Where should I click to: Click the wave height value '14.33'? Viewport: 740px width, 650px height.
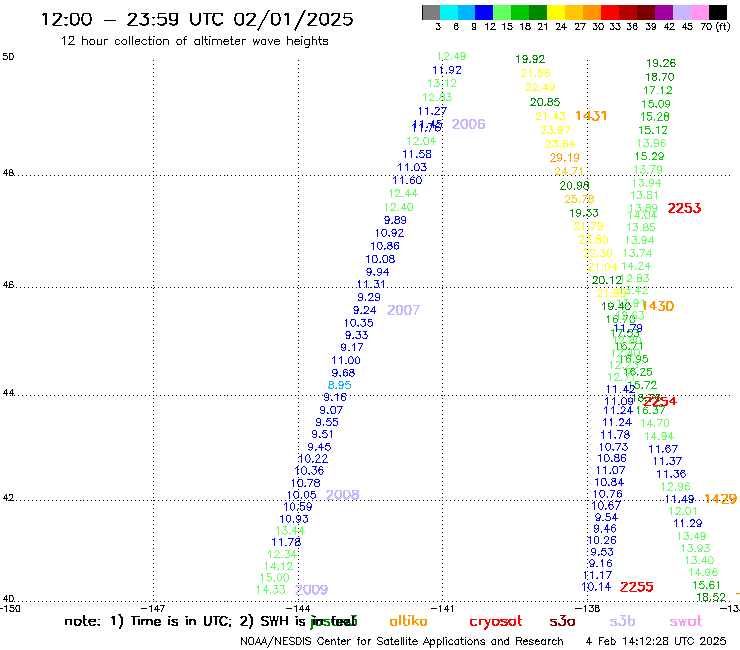271,590
